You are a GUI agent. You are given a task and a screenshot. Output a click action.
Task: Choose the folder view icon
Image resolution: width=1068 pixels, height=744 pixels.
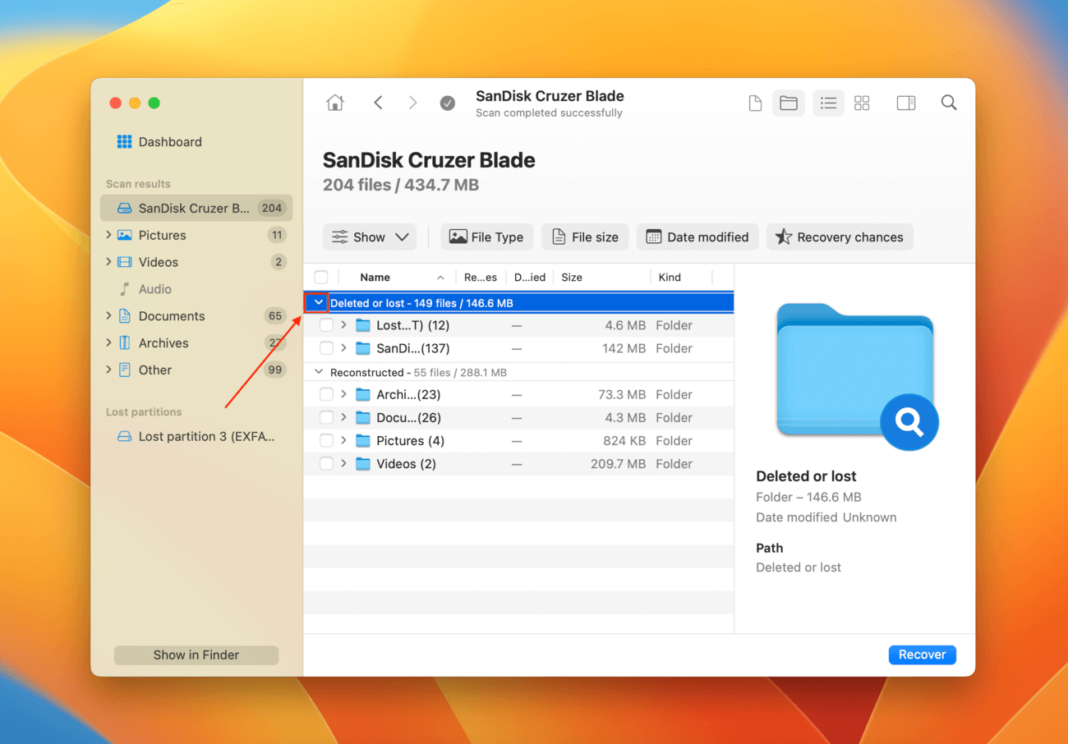(x=788, y=103)
